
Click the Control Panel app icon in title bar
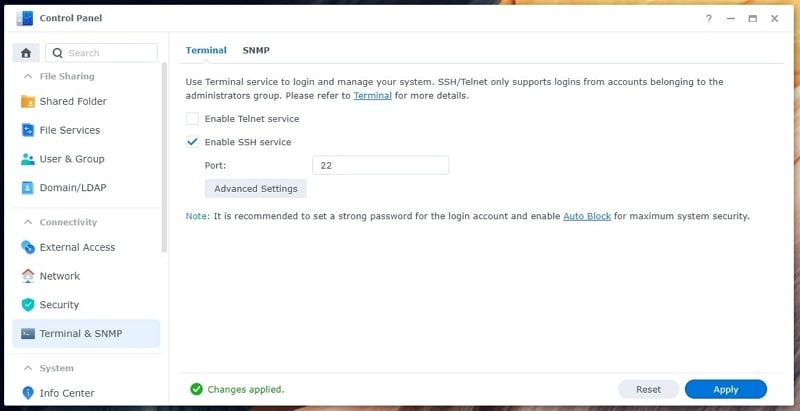[24, 18]
